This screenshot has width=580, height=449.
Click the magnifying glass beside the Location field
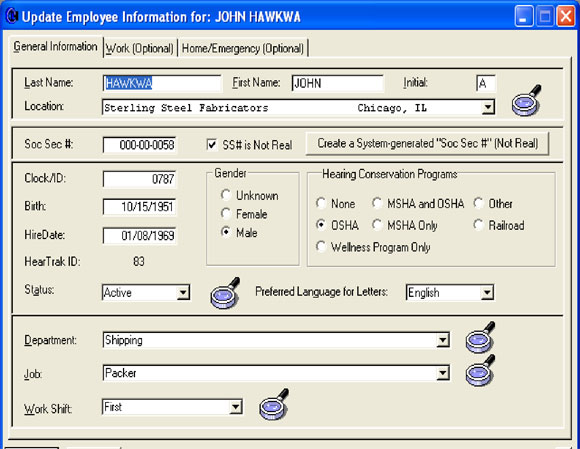(526, 100)
